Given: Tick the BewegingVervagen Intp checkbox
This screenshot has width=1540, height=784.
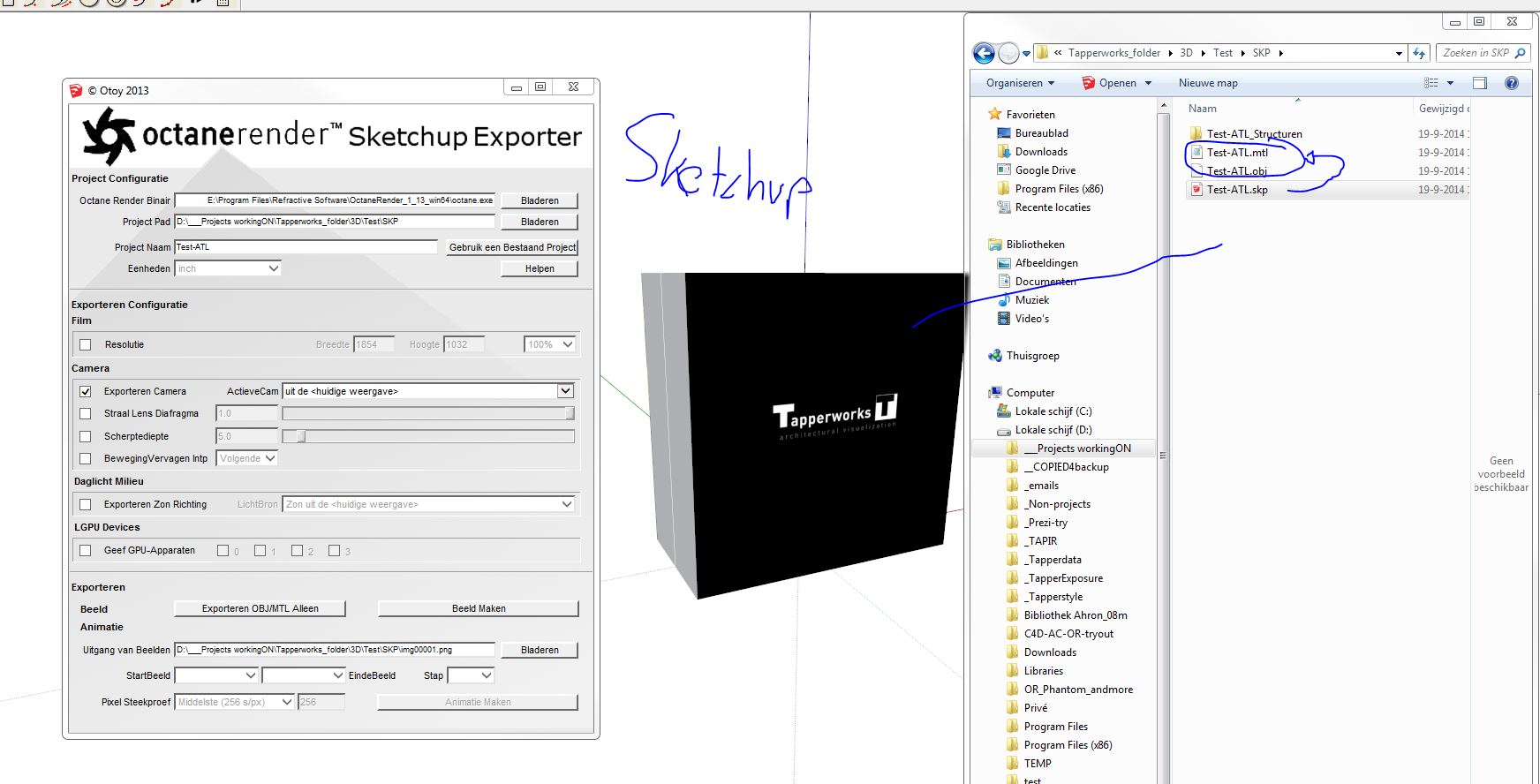Looking at the screenshot, I should 86,459.
